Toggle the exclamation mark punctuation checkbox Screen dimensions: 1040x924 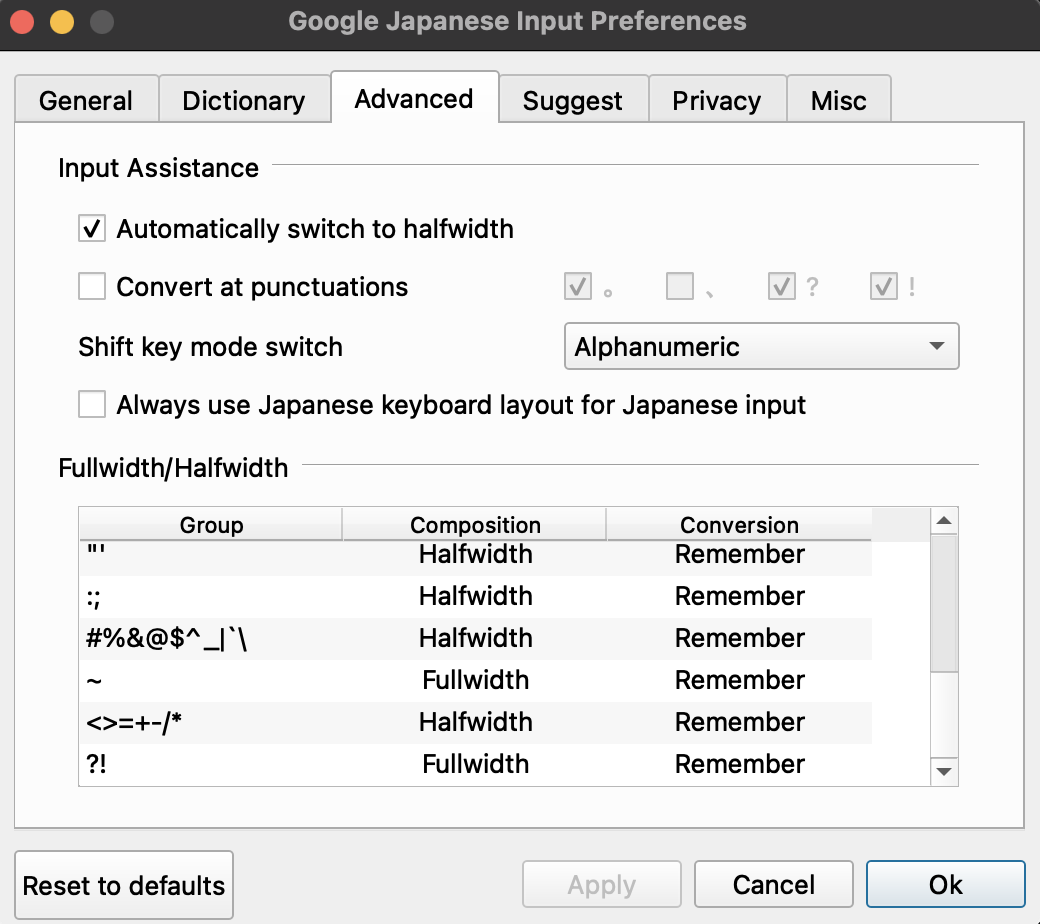[x=883, y=287]
